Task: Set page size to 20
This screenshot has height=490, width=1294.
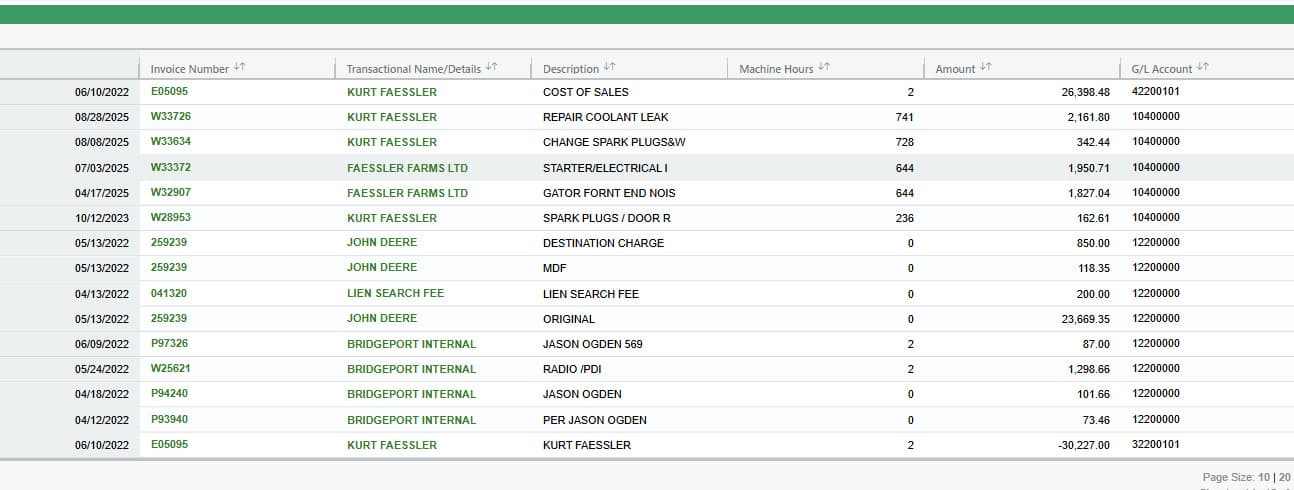Action: [1285, 478]
